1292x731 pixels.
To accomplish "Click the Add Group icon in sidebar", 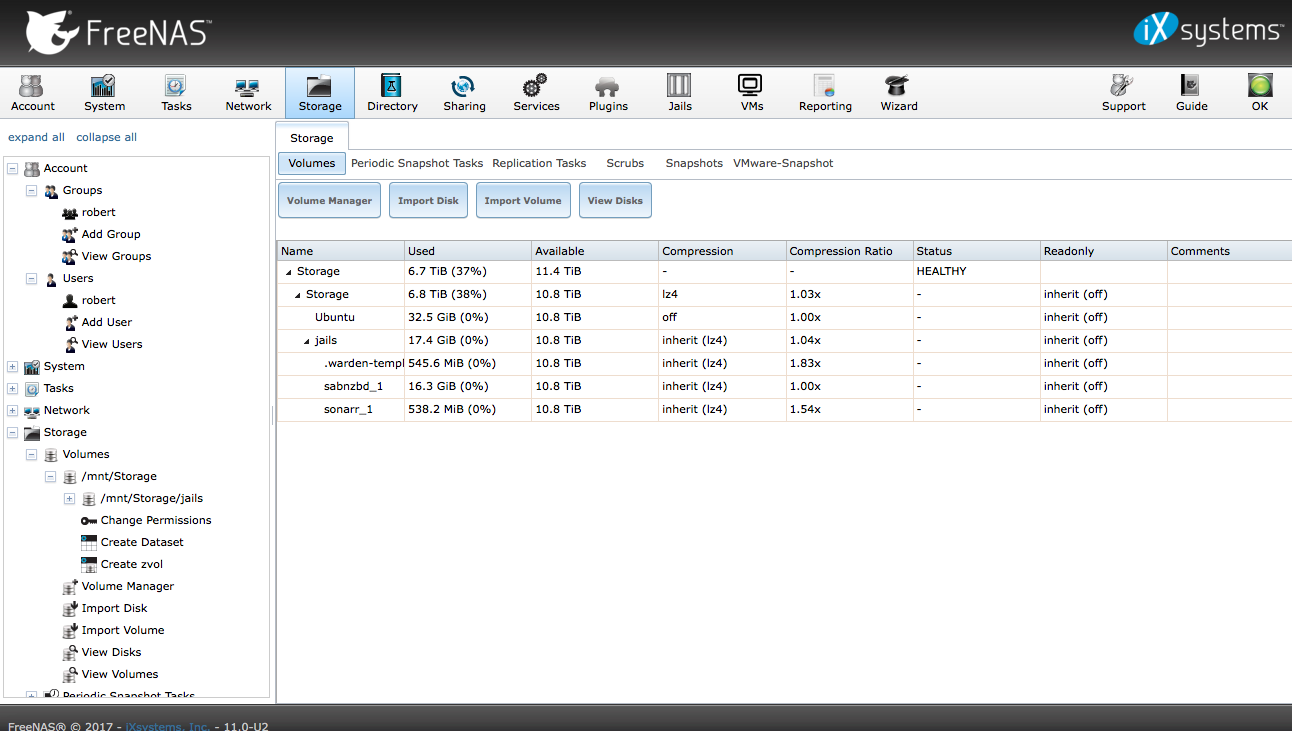I will pos(70,234).
